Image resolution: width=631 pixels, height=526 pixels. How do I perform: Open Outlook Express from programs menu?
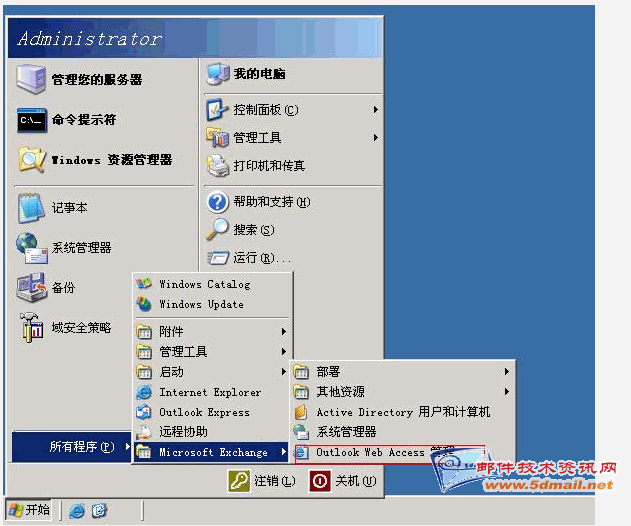(x=204, y=412)
